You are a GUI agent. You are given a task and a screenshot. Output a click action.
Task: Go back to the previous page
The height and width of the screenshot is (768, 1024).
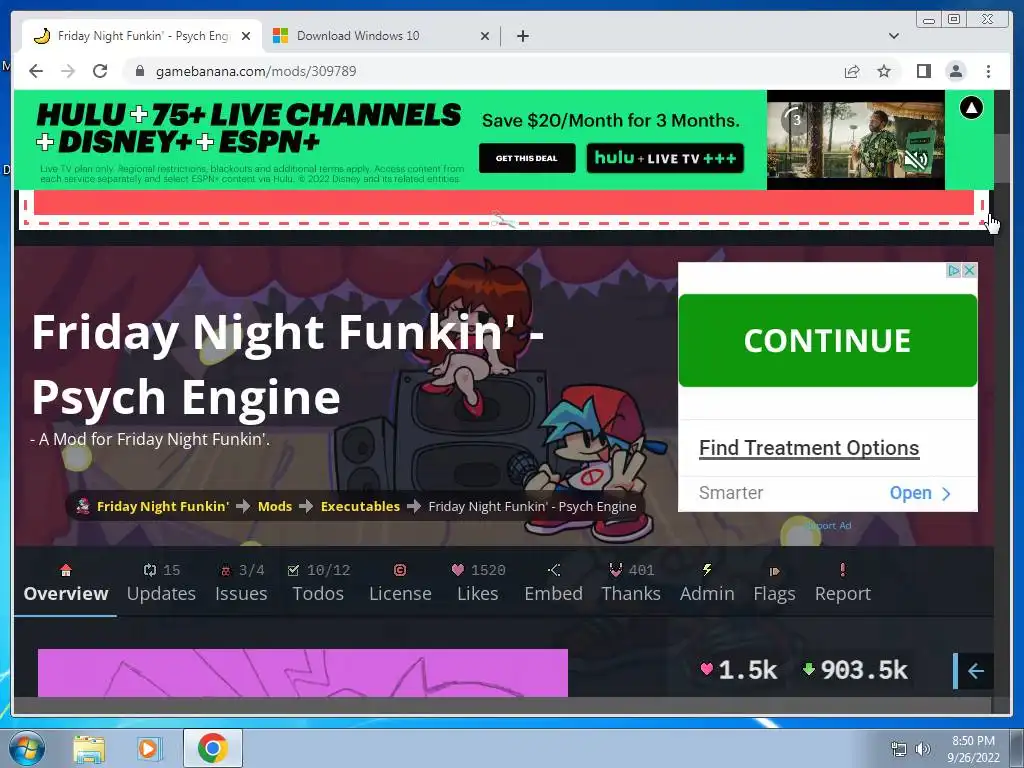[x=36, y=71]
